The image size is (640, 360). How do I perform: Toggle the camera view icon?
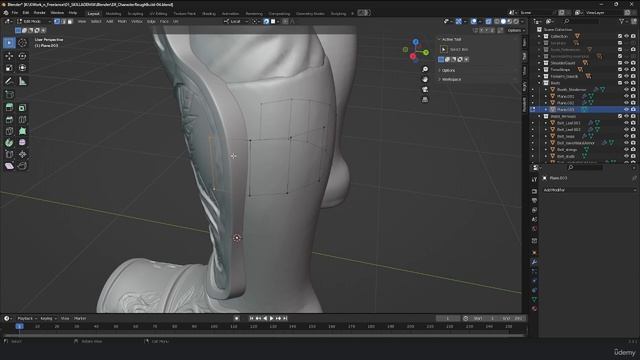pos(425,89)
